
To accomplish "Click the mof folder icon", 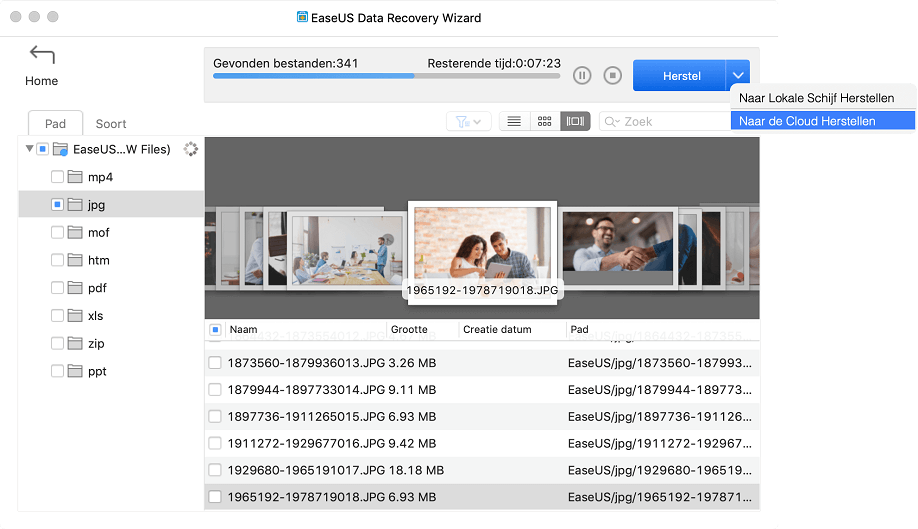I will (75, 232).
